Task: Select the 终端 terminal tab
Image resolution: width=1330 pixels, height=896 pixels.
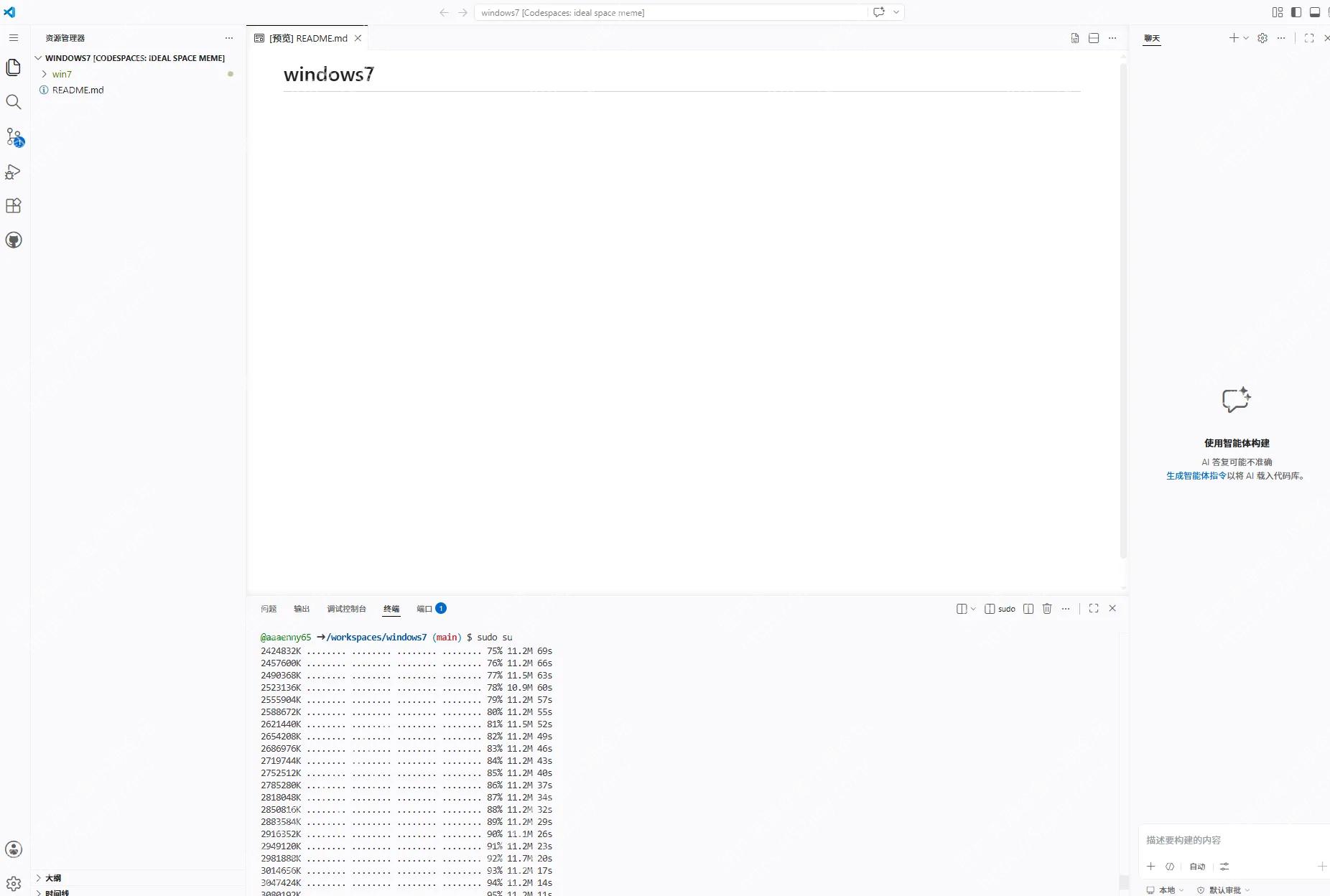Action: [x=391, y=609]
